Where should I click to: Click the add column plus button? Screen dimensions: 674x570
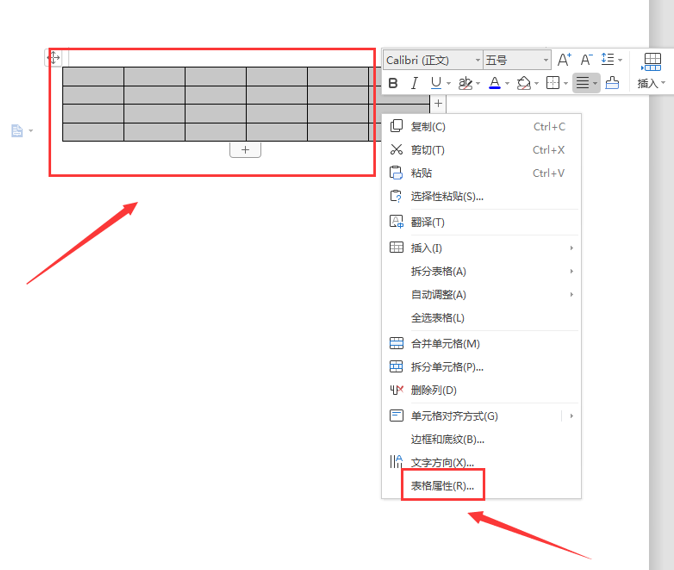438,104
